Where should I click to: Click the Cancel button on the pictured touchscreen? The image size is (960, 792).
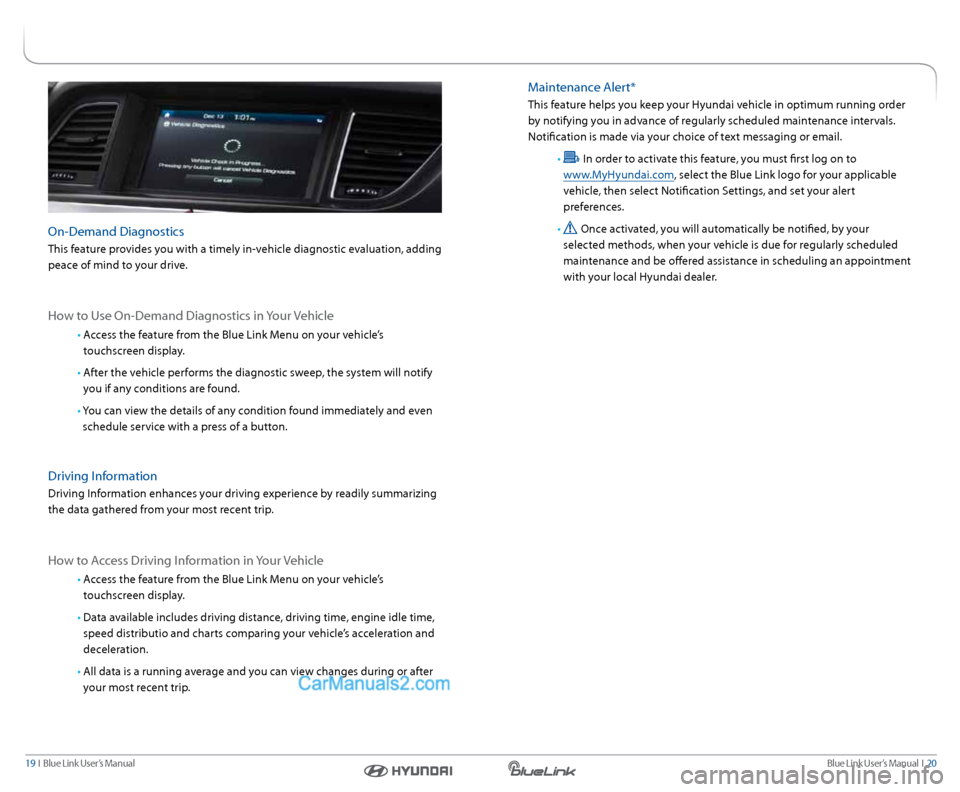tap(223, 180)
